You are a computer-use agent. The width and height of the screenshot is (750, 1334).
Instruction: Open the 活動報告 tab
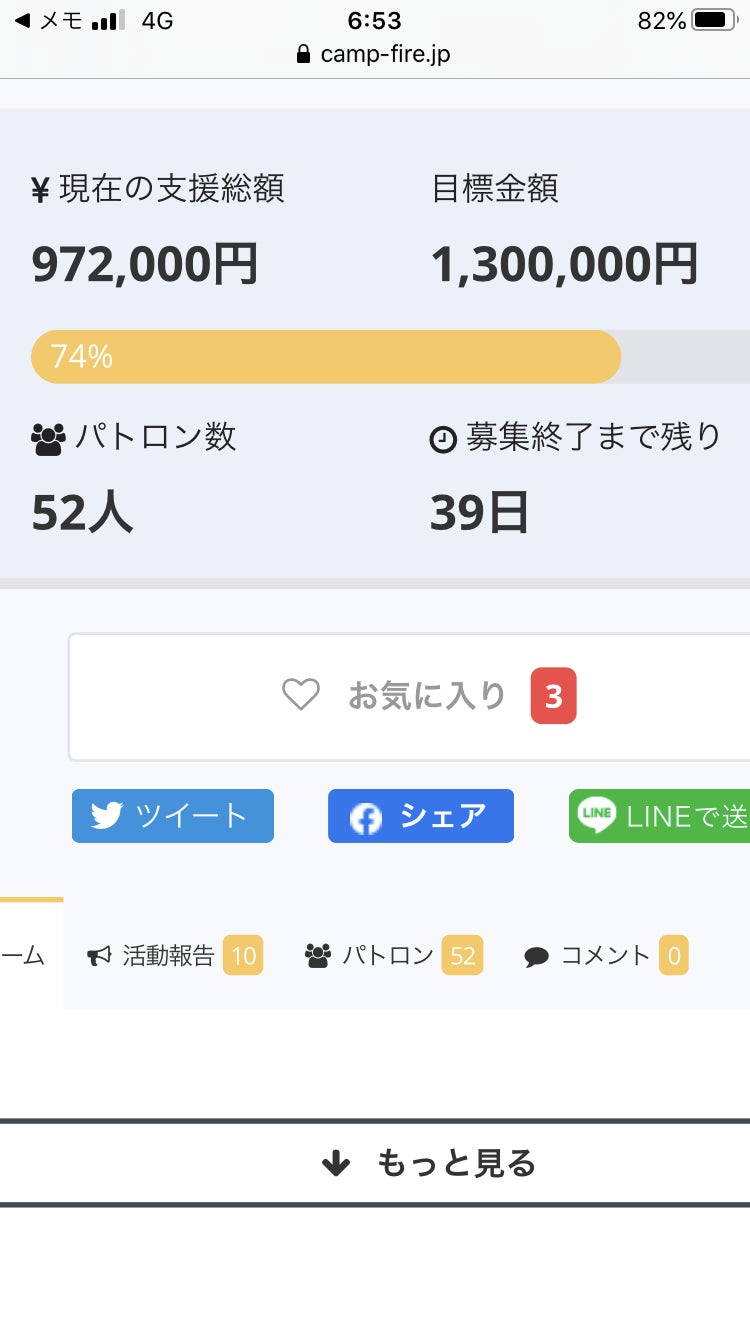point(168,956)
